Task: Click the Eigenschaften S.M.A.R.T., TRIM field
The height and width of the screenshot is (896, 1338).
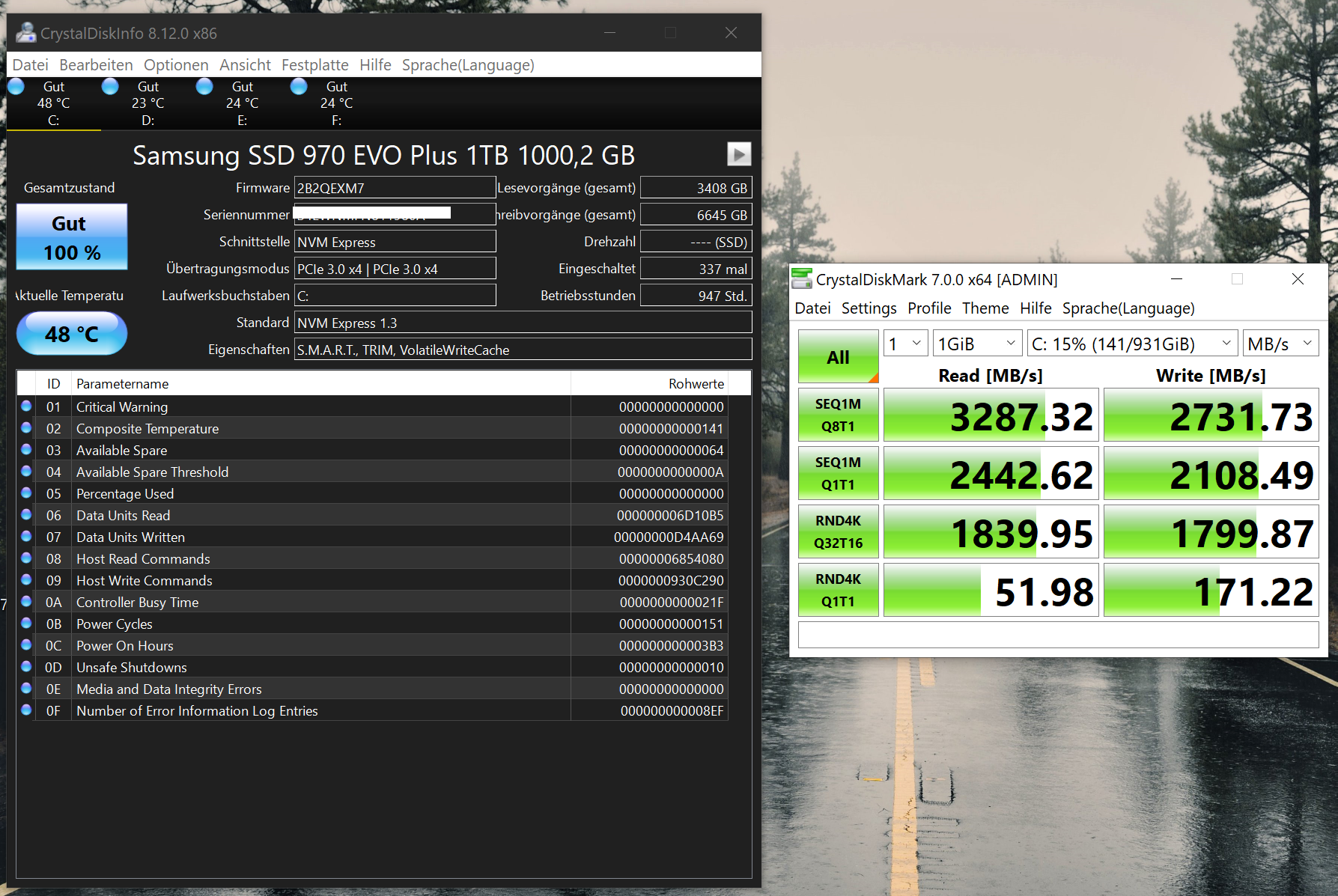Action: pyautogui.click(x=523, y=350)
